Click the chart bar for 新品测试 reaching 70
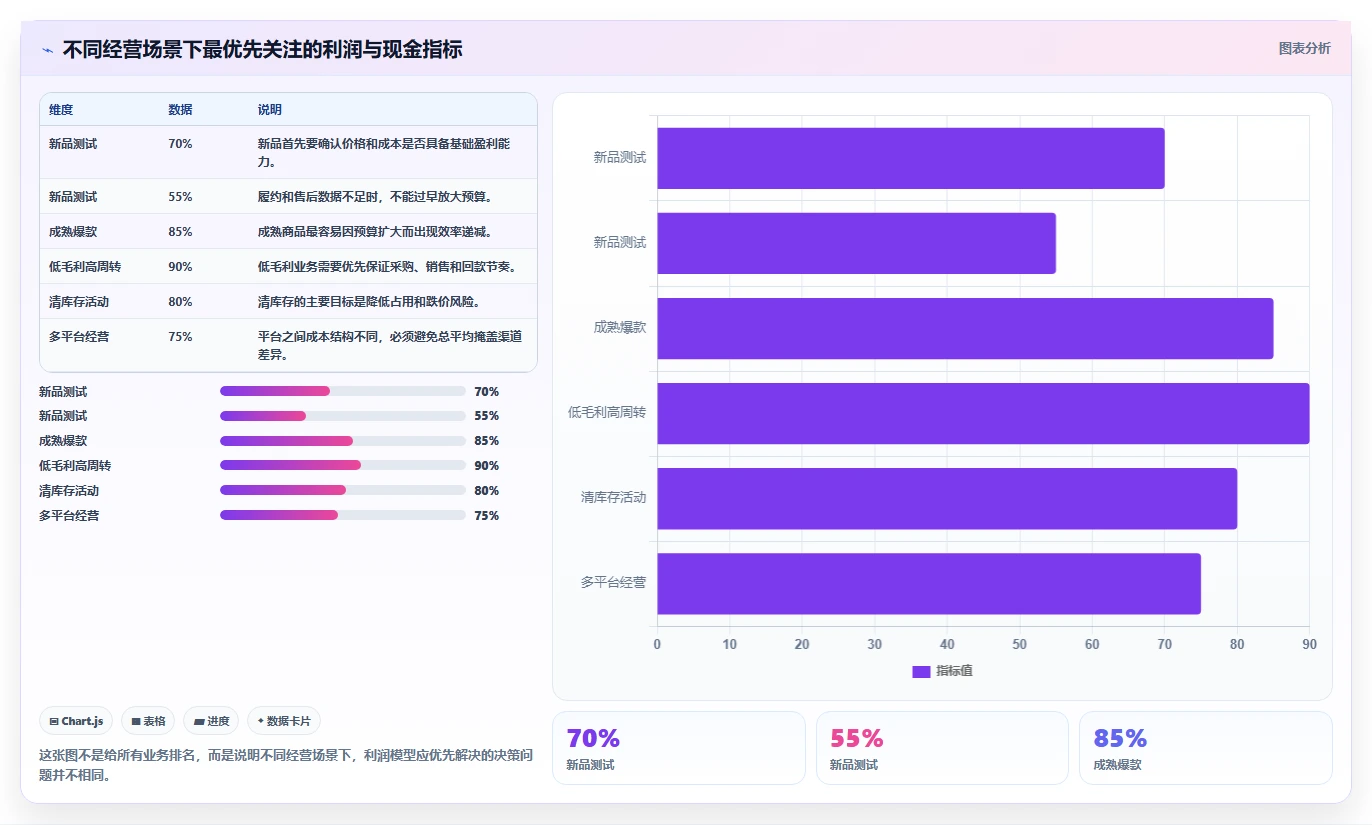Image resolution: width=1372 pixels, height=825 pixels. (911, 158)
